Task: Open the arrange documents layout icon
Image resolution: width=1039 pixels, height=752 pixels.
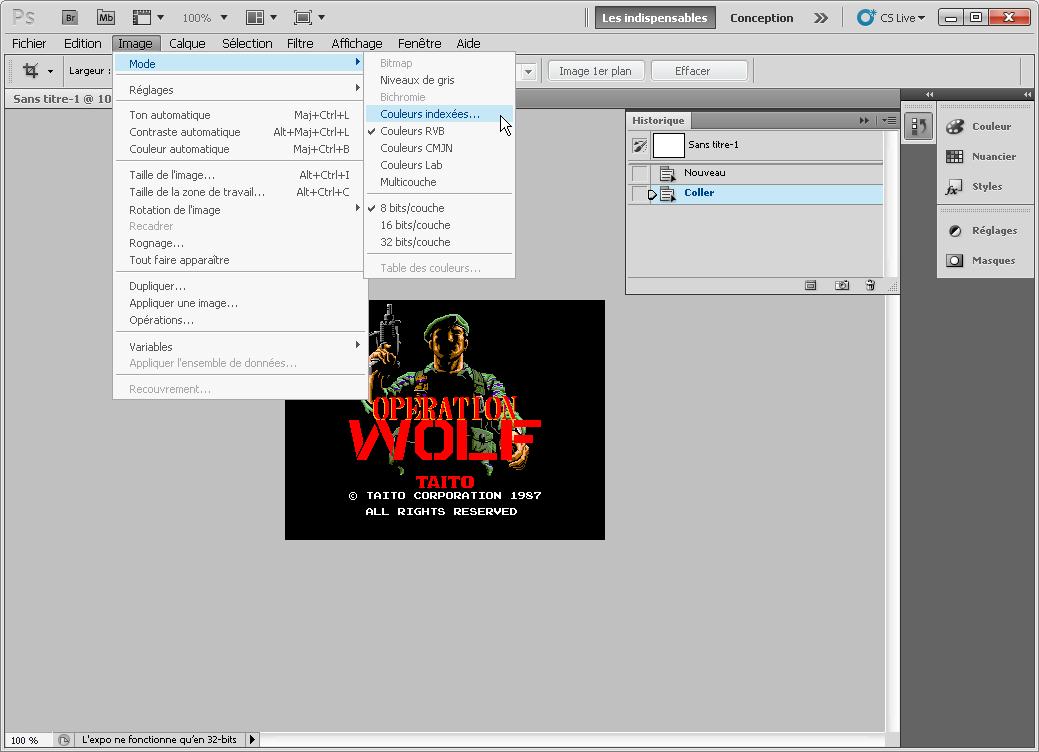Action: point(255,18)
